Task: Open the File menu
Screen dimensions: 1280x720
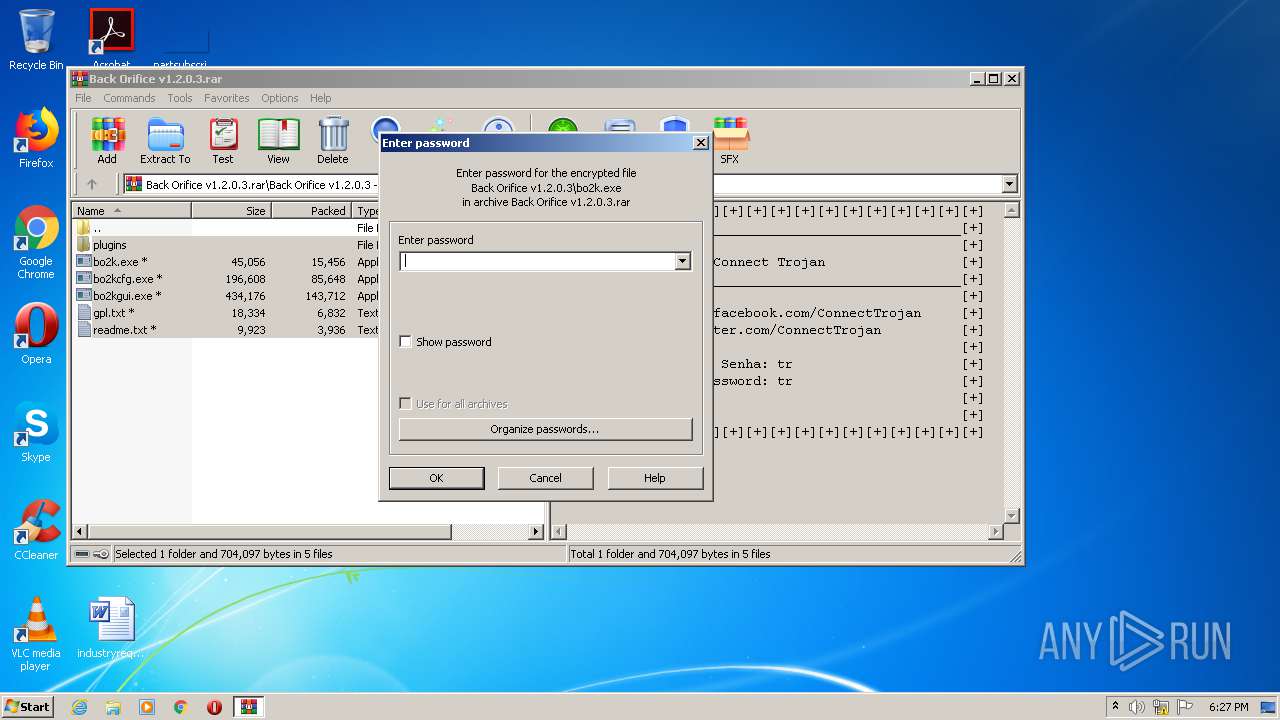Action: click(83, 98)
